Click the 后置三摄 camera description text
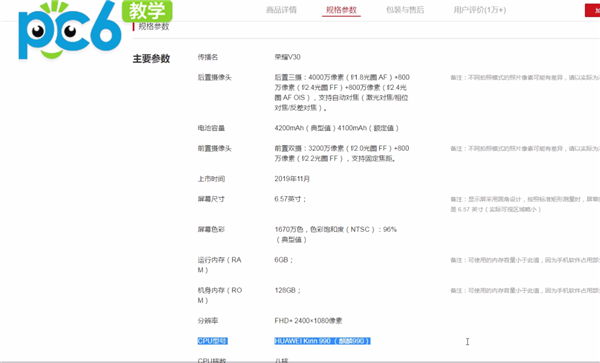This screenshot has height=363, width=600. tap(342, 93)
